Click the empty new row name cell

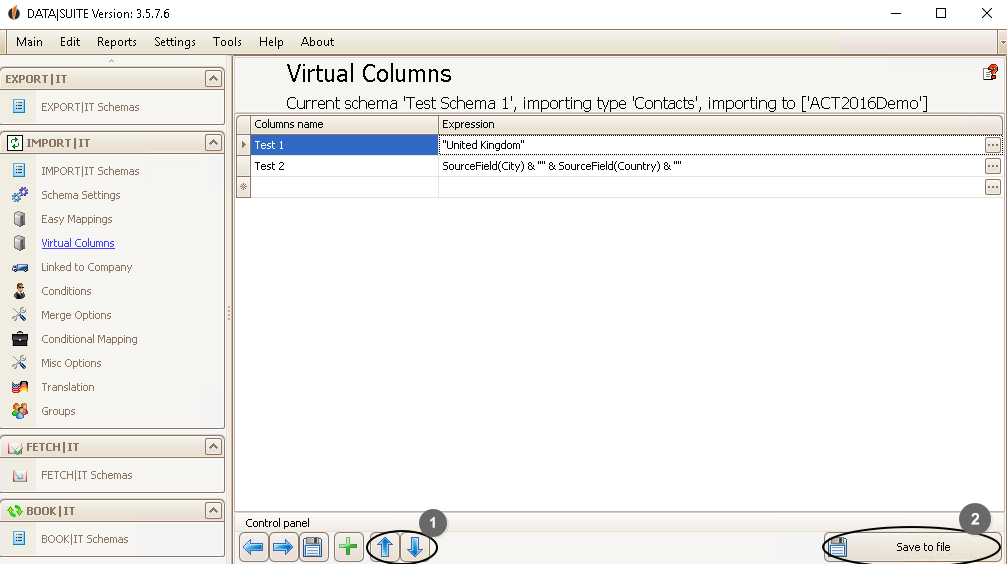tap(344, 187)
